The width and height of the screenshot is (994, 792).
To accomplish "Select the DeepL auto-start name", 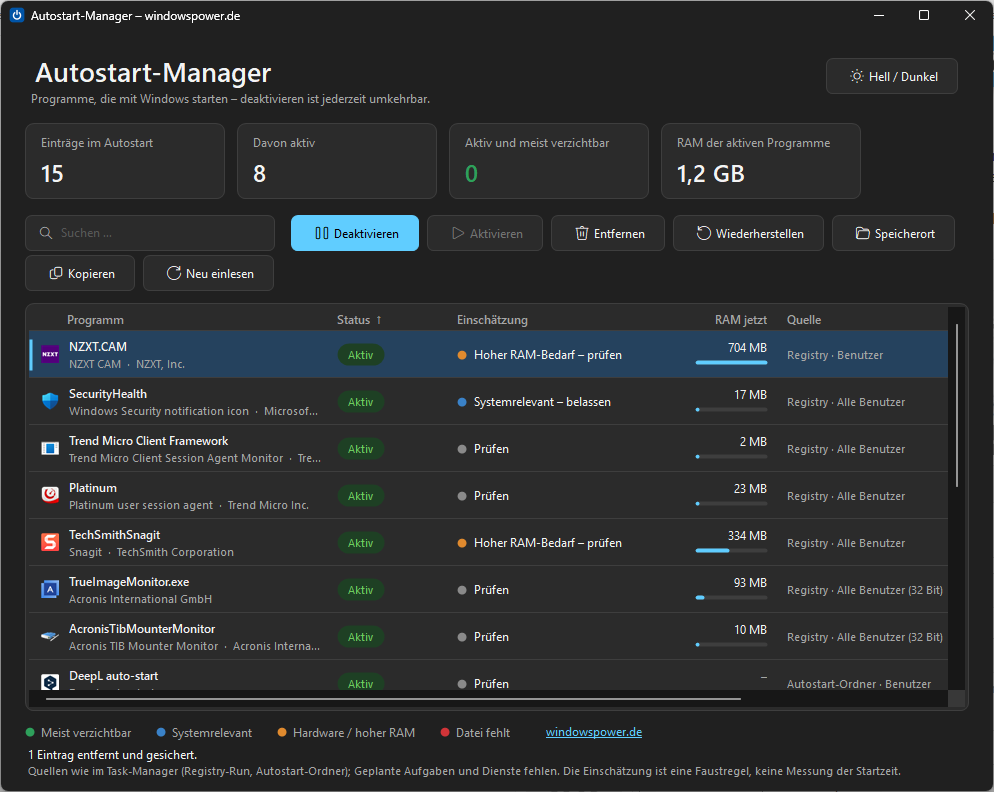I will pos(113,675).
